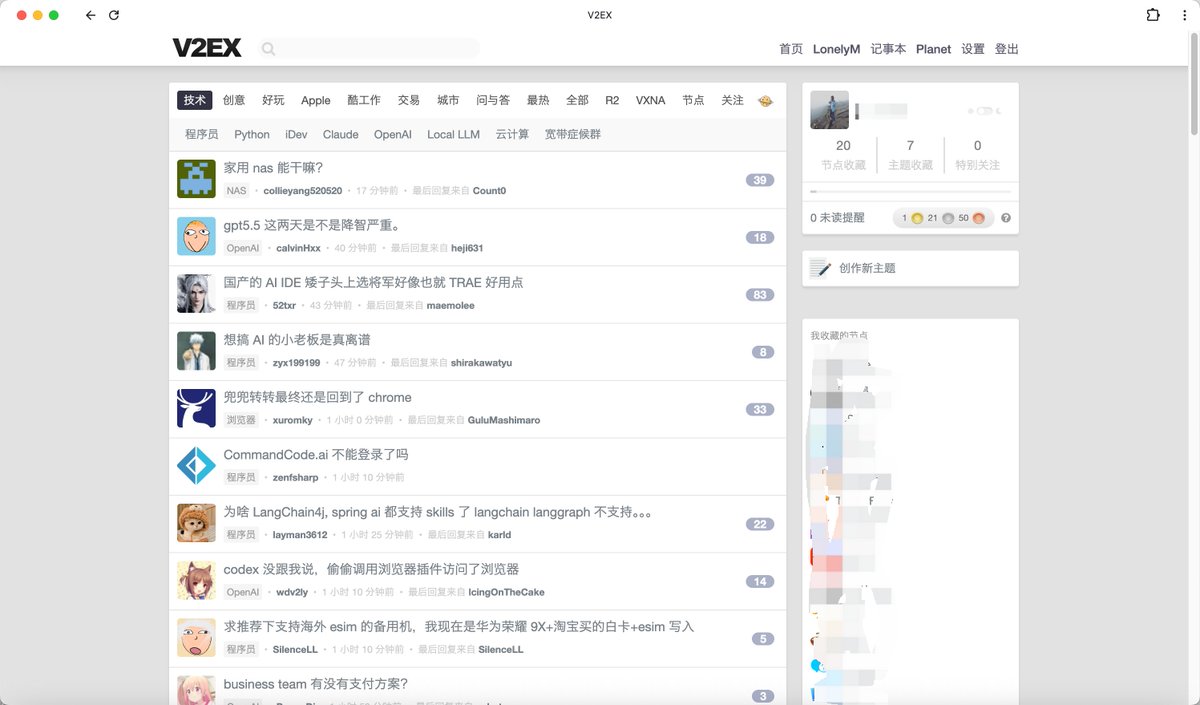Screen dimensions: 1200x705
Task: Open the 程序员 sub-node link
Action: point(201,134)
